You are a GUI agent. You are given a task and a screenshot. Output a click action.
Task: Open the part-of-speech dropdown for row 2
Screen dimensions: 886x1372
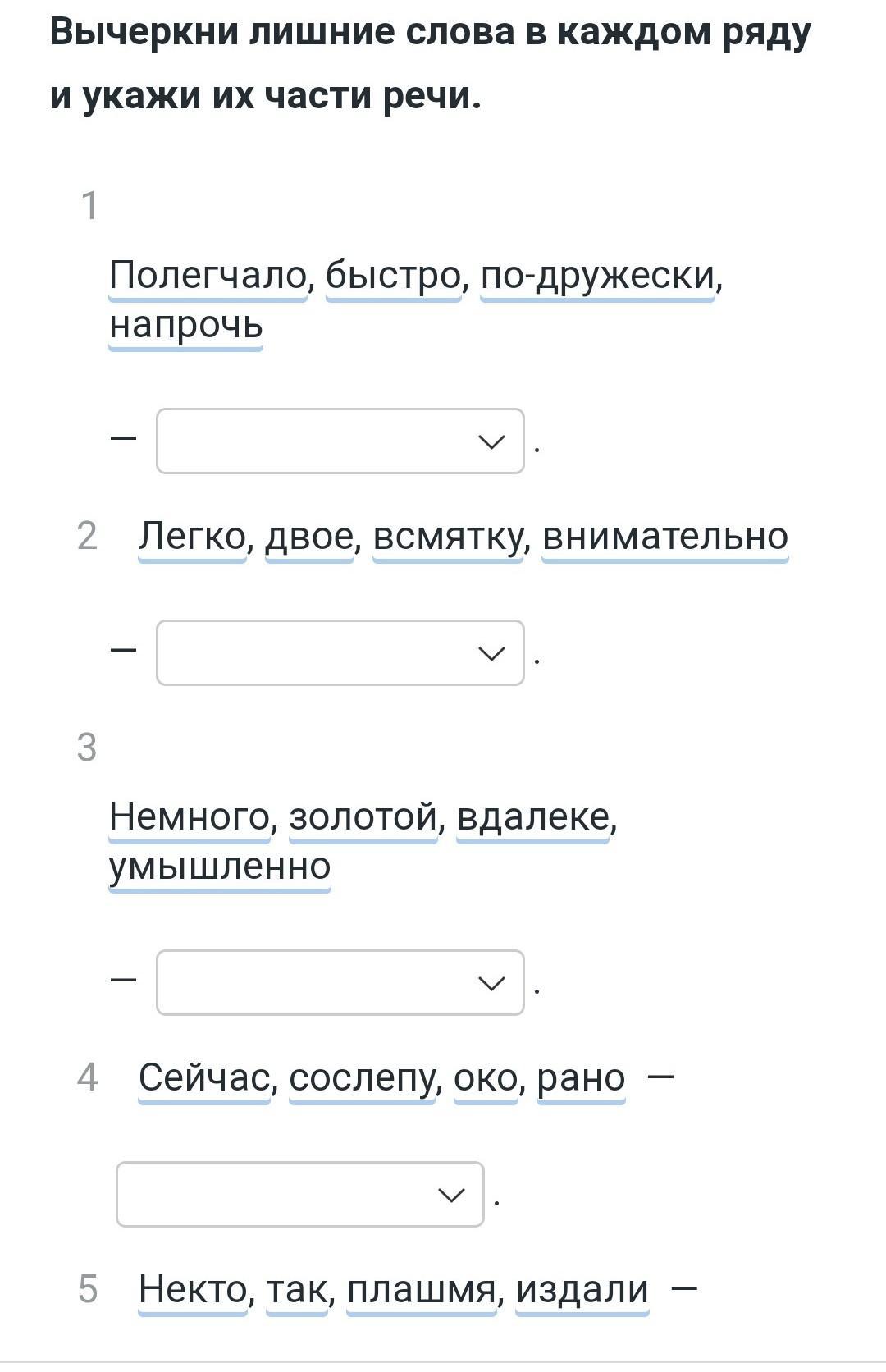click(340, 652)
